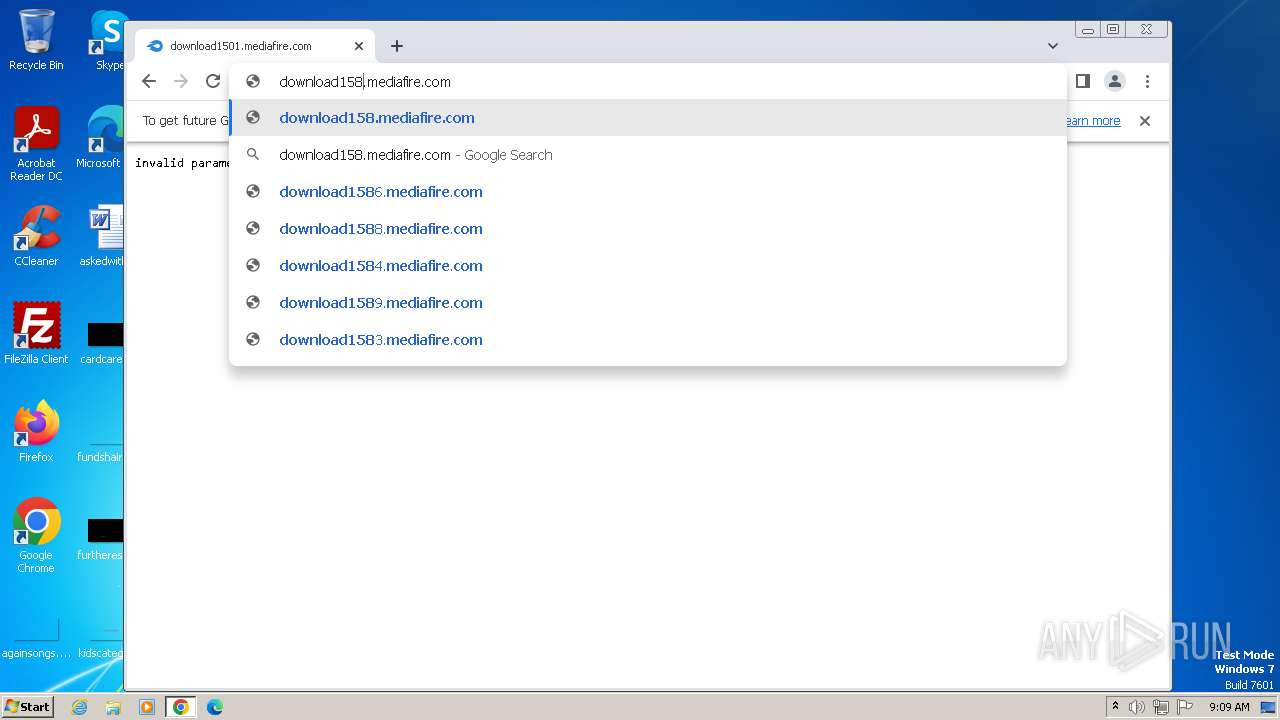Viewport: 1280px width, 720px height.
Task: Open Microsoft Edge desktop shortcut
Action: (x=100, y=138)
